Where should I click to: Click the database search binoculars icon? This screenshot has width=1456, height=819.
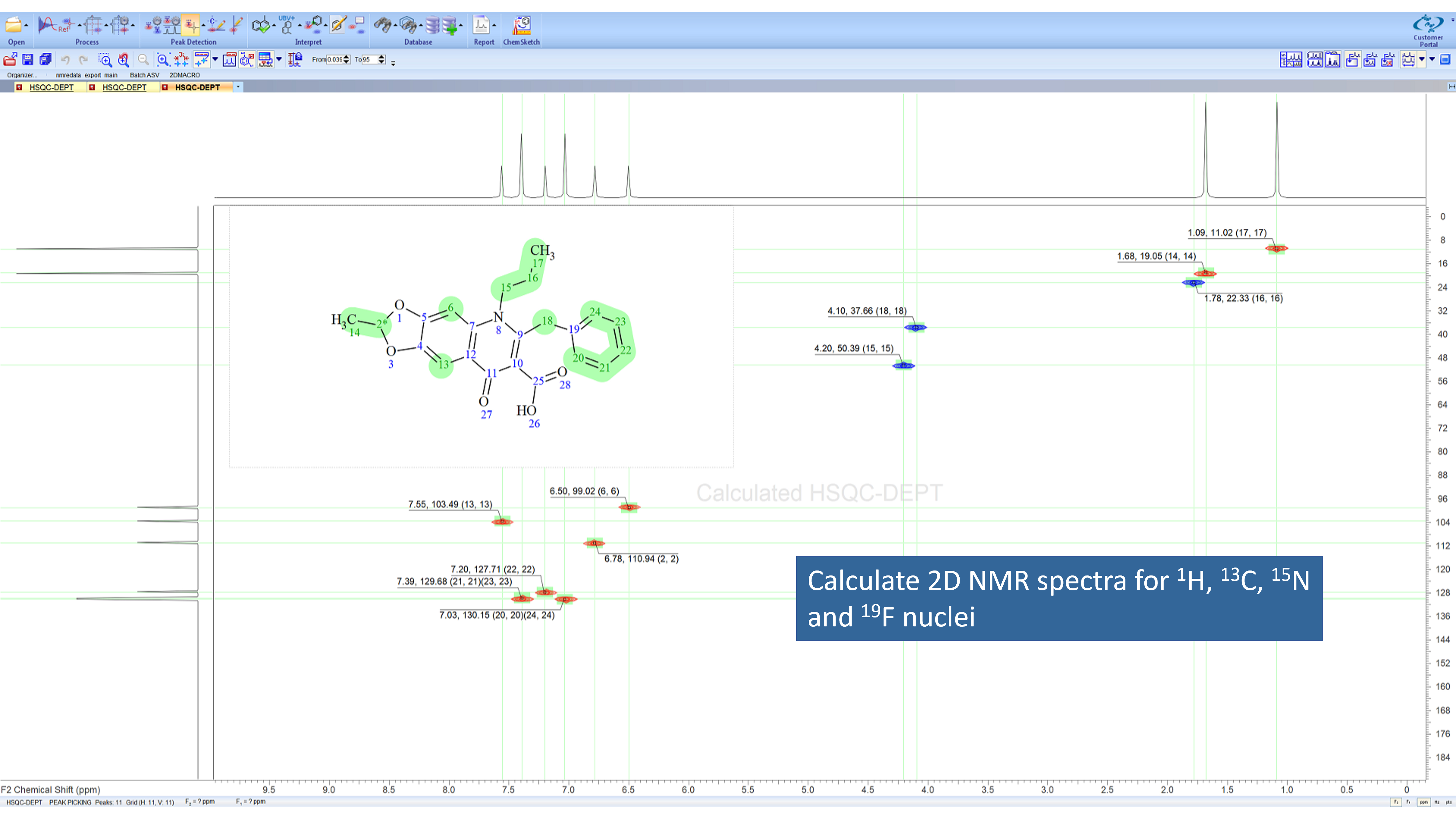point(383,25)
